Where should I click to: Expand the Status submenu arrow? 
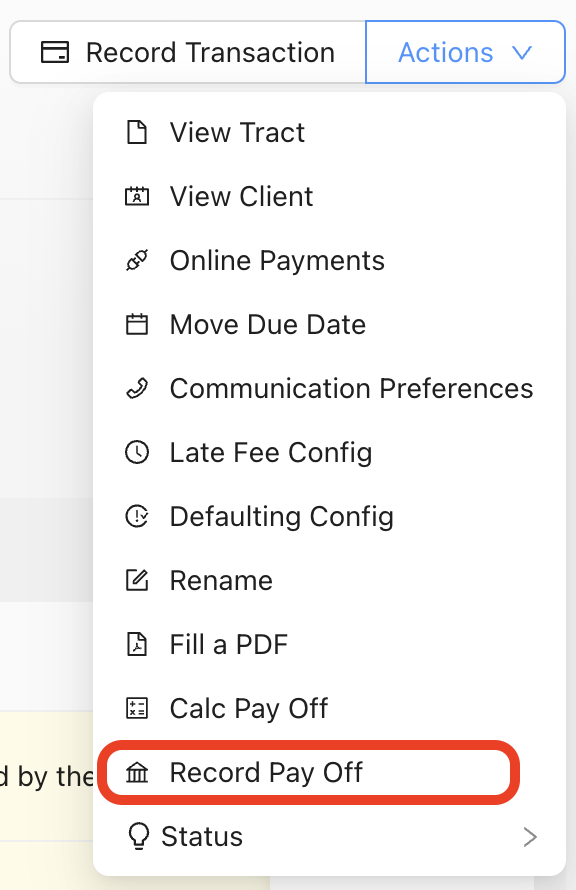530,837
